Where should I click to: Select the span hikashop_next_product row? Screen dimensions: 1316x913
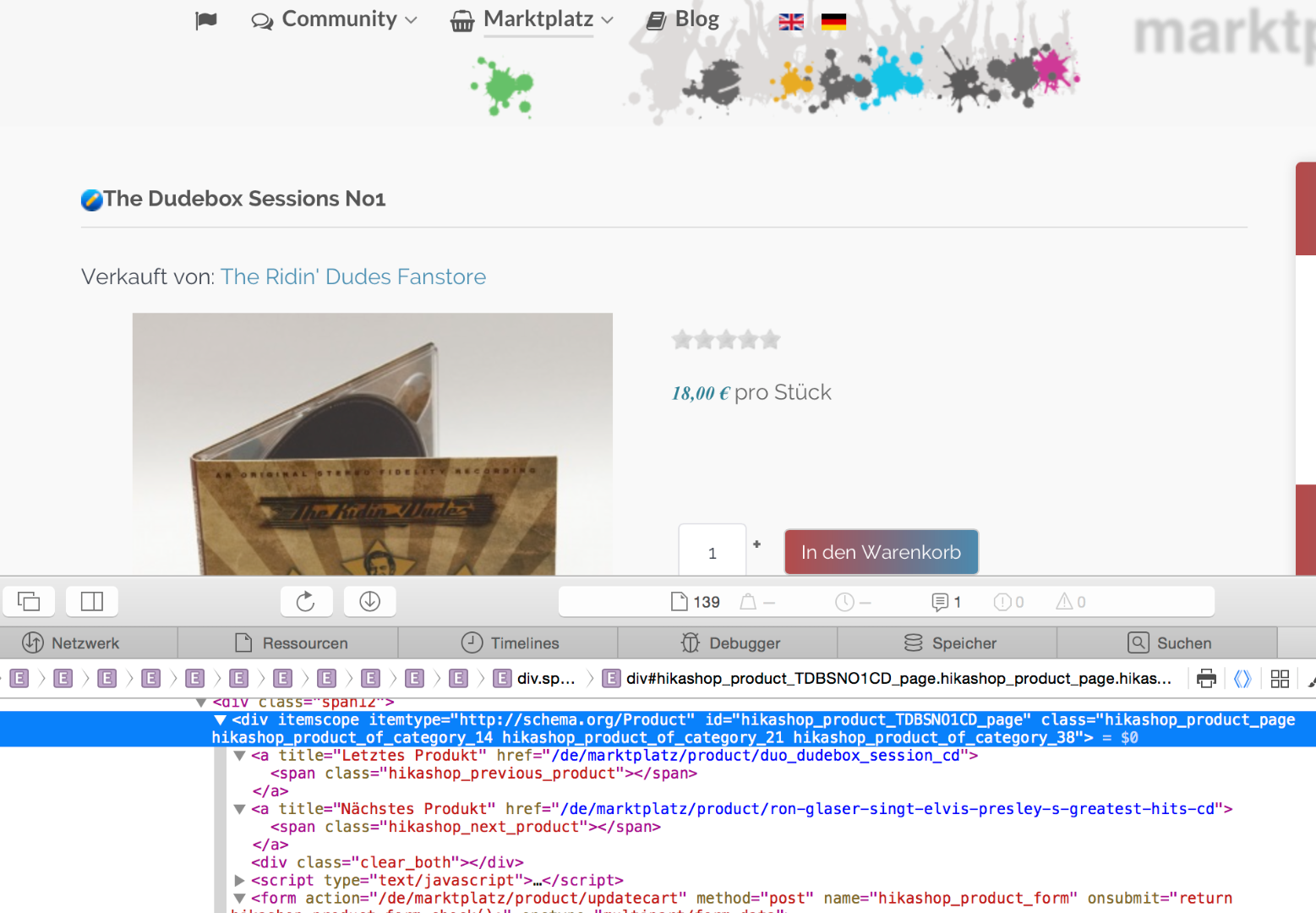pos(466,827)
